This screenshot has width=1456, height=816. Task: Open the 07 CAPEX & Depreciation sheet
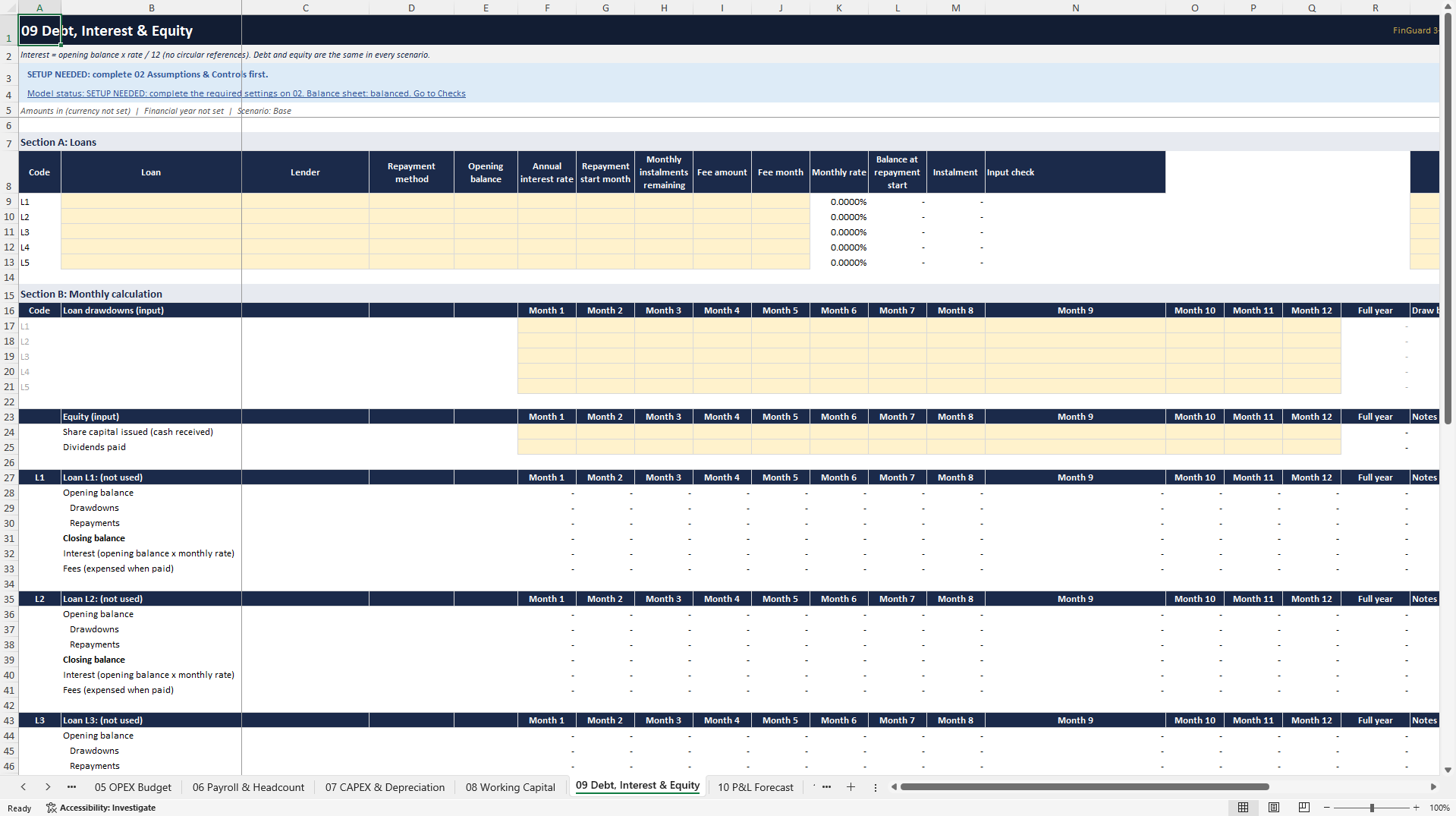tap(385, 787)
